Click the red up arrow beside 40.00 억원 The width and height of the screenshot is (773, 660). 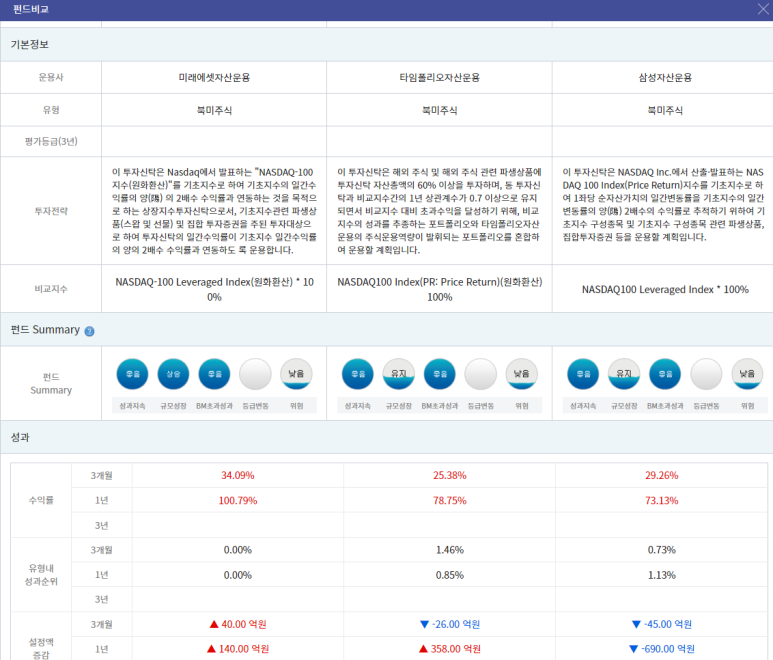[x=214, y=625]
